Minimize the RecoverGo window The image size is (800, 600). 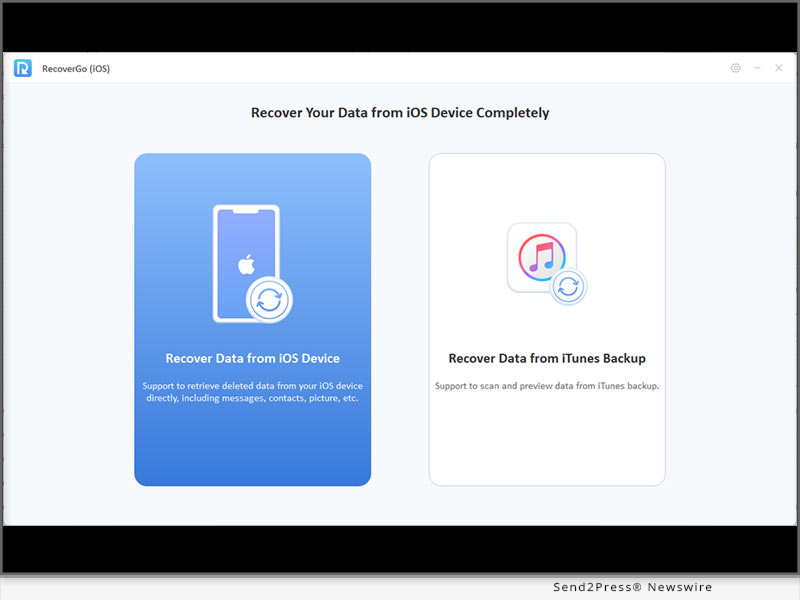757,68
